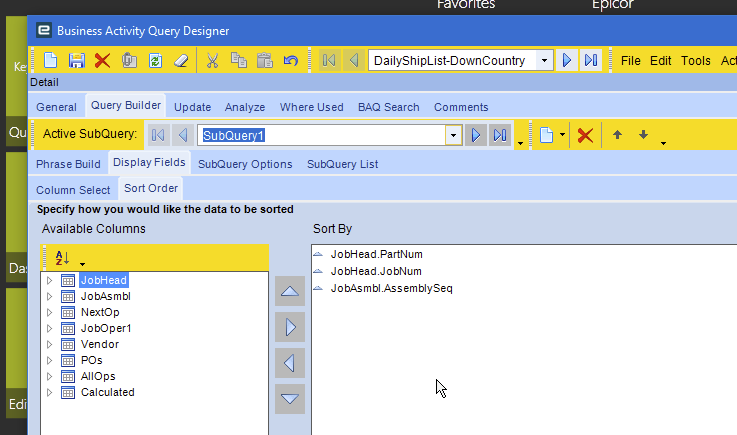Go to first query record in main toolbar
Viewport: 737px width, 435px height.
(329, 60)
